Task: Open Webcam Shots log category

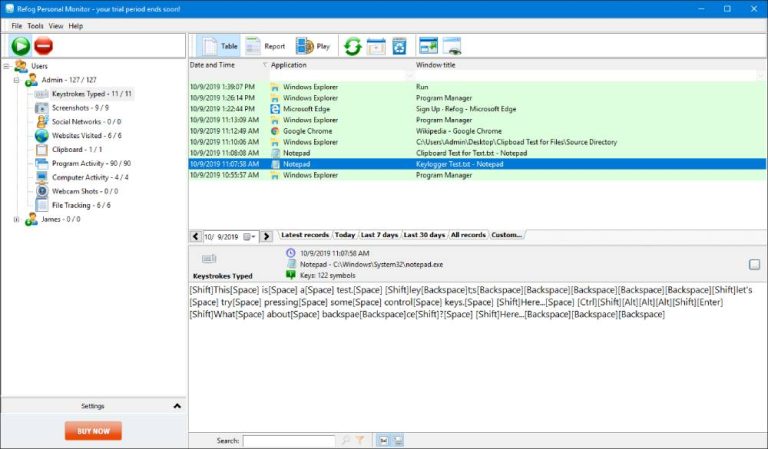Action: (85, 191)
